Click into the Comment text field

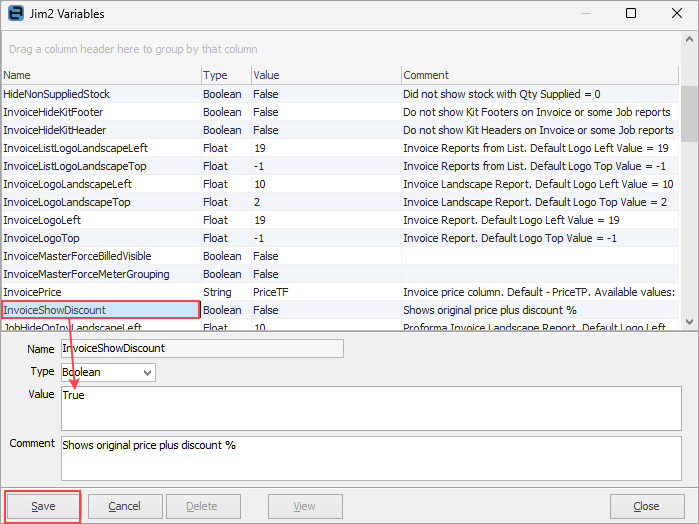coord(370,457)
